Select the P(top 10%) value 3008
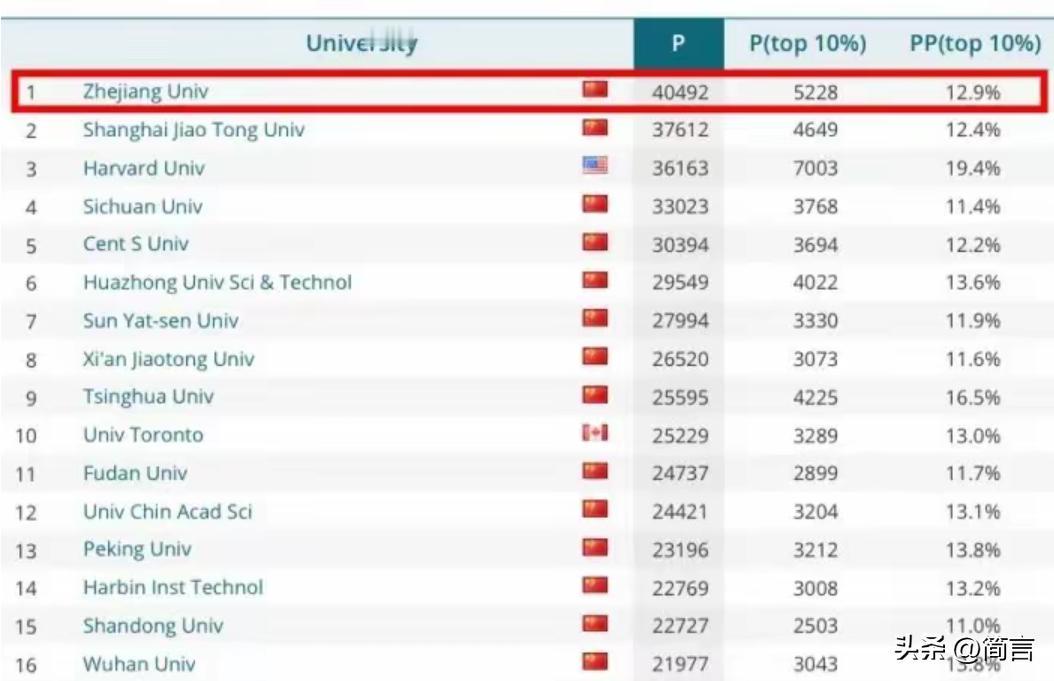This screenshot has height=681, width=1054. [x=815, y=588]
